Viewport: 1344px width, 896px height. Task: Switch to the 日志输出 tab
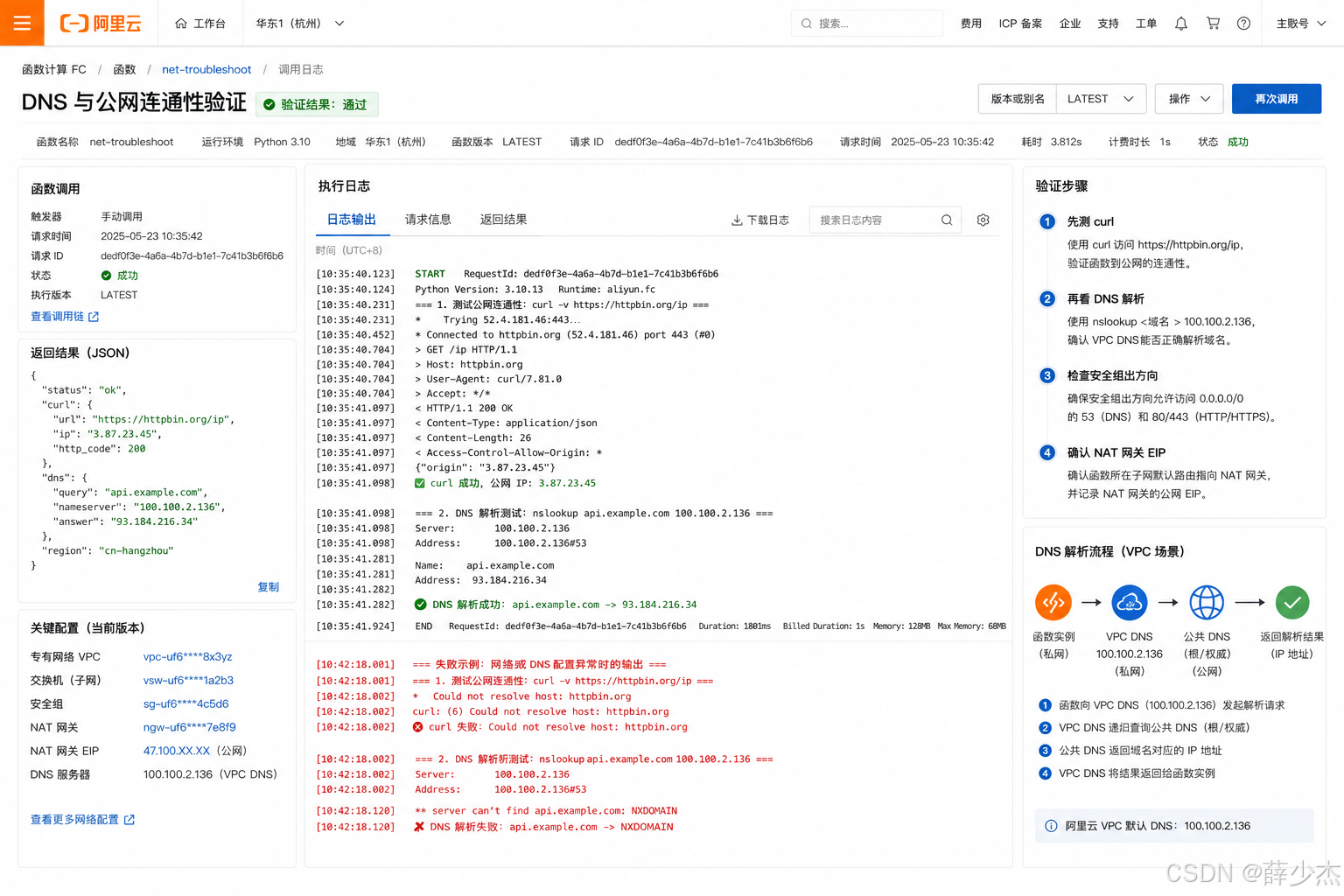(351, 220)
